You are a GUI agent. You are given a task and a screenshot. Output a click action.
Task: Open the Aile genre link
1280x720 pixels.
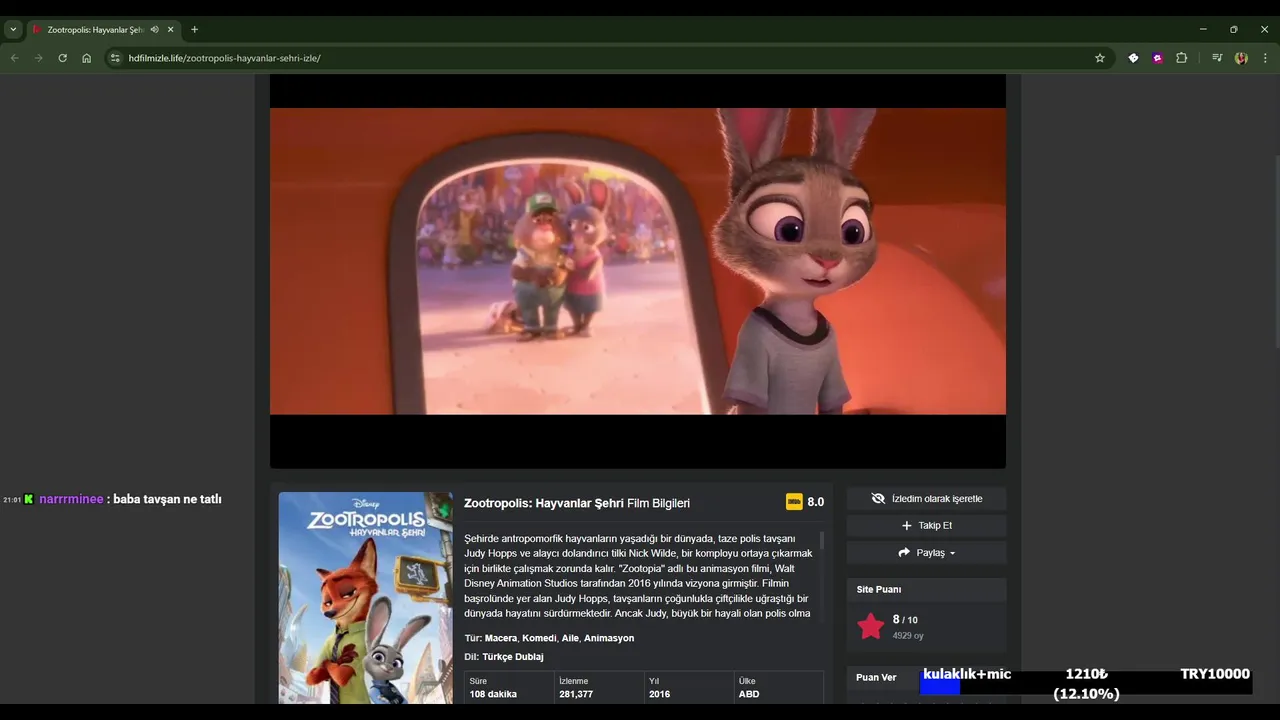point(570,638)
